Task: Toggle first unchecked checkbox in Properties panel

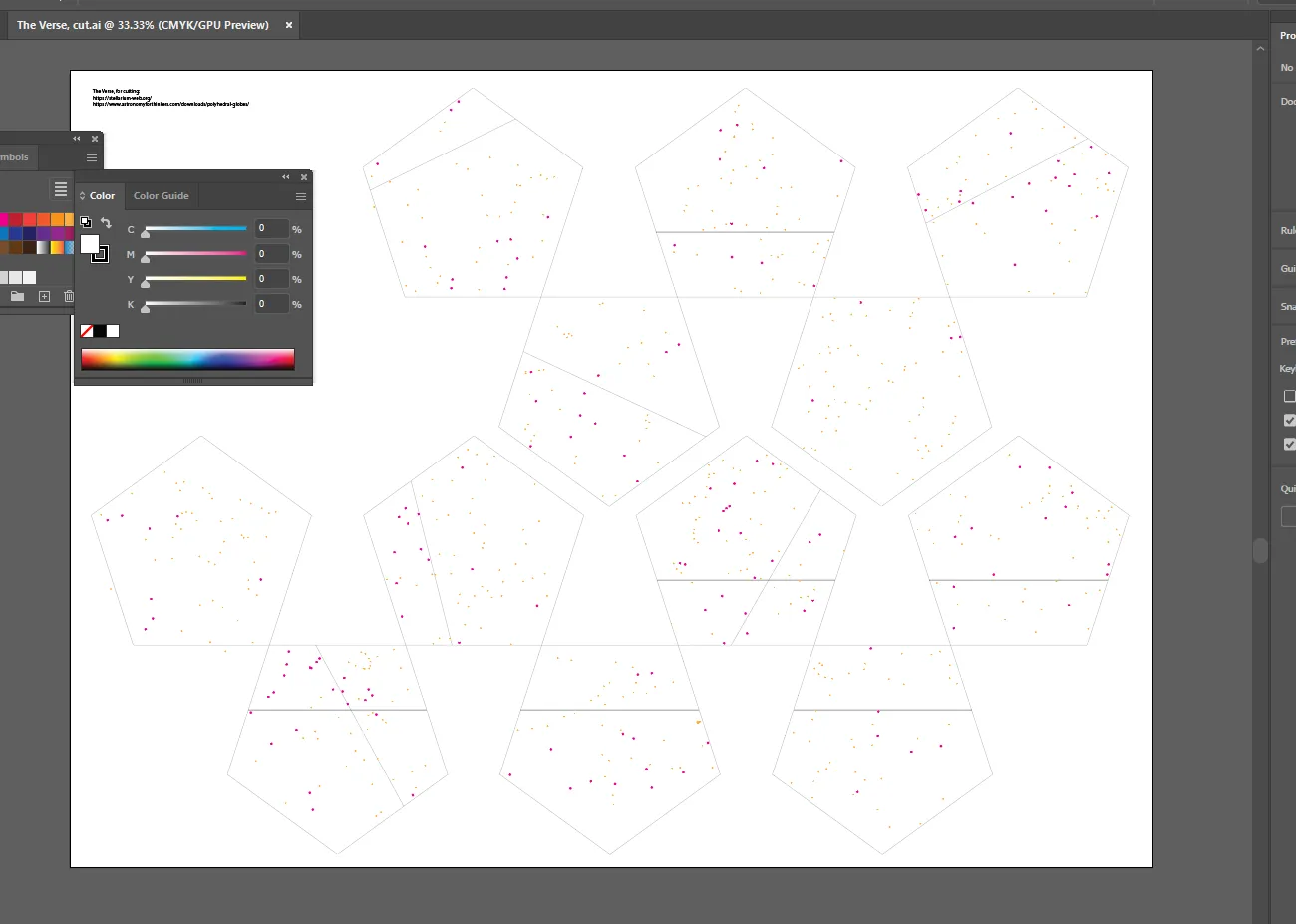Action: [1290, 396]
